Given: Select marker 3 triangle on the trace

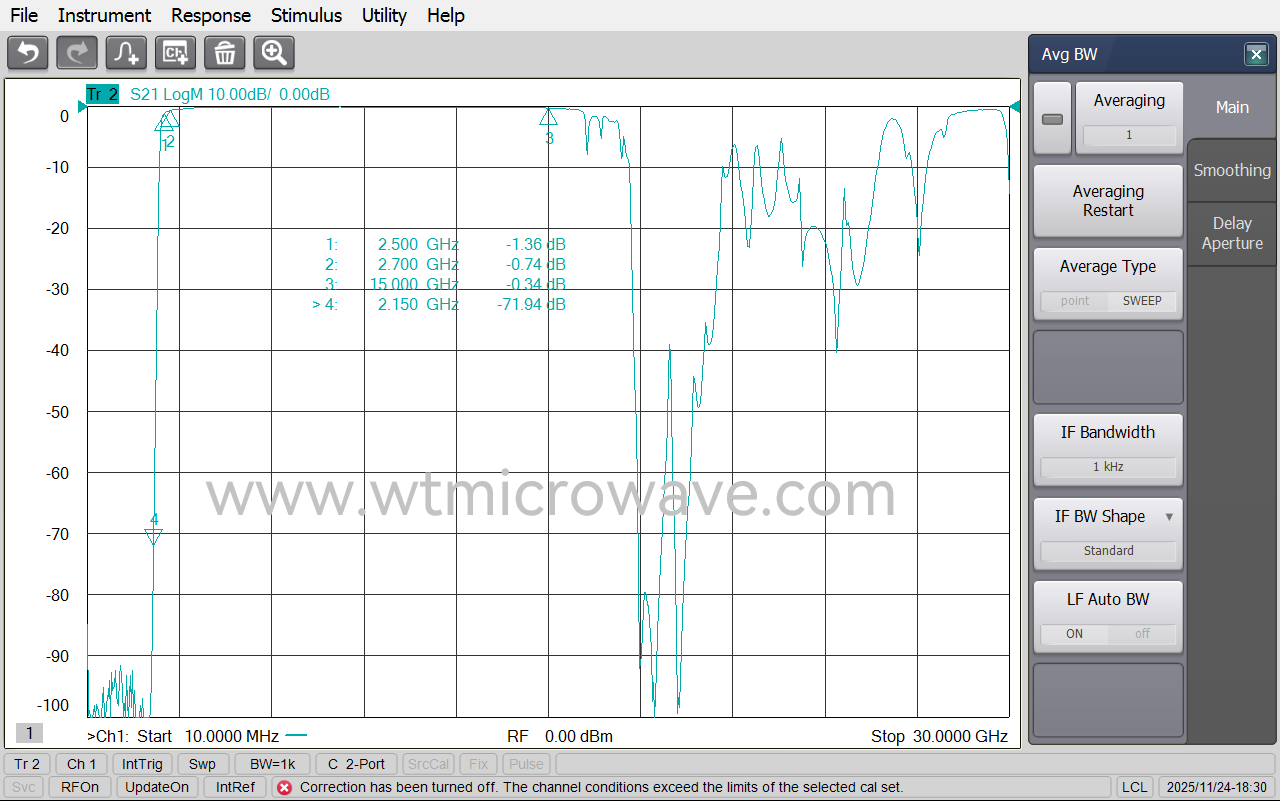Looking at the screenshot, I should click(548, 117).
